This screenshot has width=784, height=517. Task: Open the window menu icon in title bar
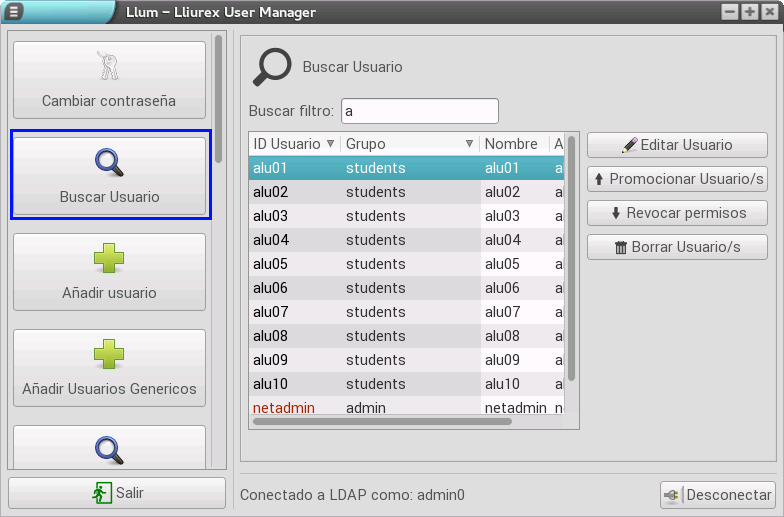[x=14, y=12]
